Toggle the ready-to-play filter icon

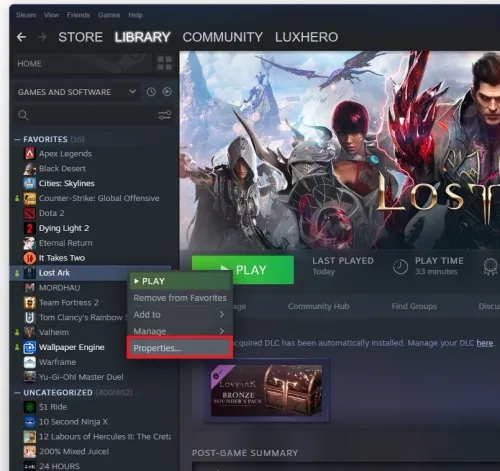coord(167,92)
